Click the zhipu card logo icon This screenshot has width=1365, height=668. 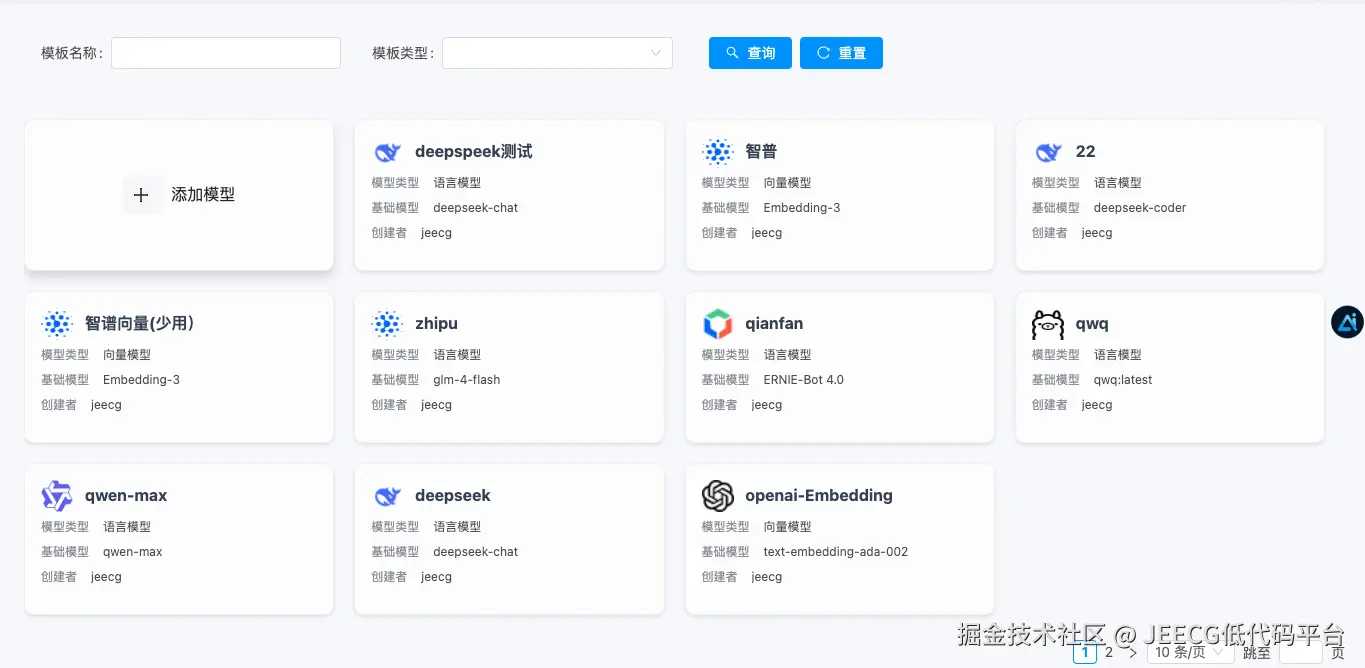[x=387, y=324]
